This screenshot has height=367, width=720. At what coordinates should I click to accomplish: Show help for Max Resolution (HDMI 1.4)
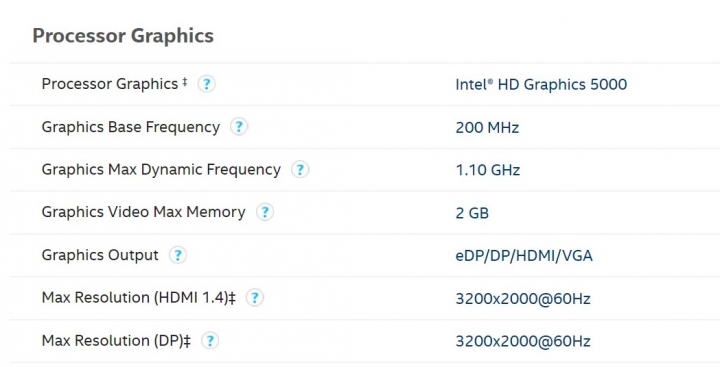(254, 298)
